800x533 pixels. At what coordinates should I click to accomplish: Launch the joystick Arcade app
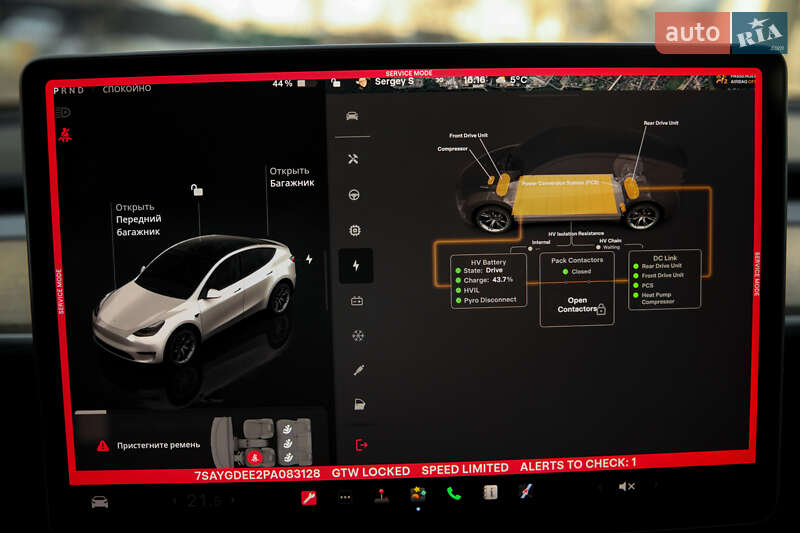[381, 495]
